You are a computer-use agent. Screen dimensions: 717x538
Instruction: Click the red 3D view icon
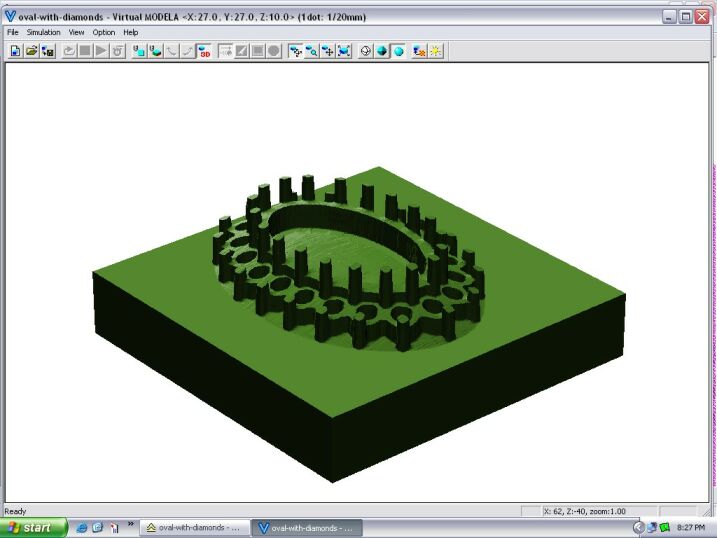click(x=204, y=51)
